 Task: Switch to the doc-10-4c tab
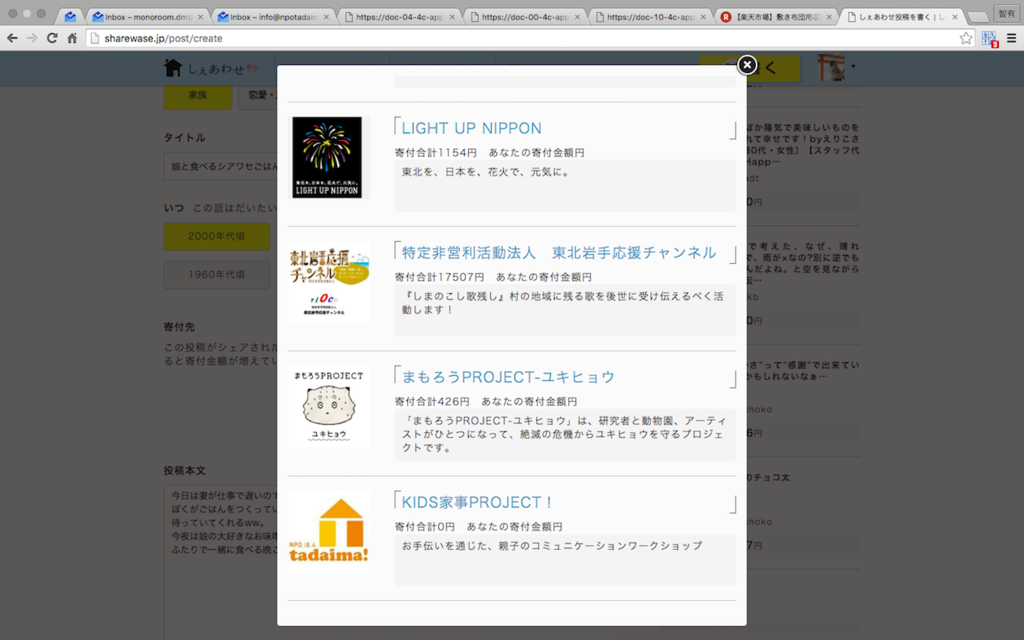(x=650, y=17)
